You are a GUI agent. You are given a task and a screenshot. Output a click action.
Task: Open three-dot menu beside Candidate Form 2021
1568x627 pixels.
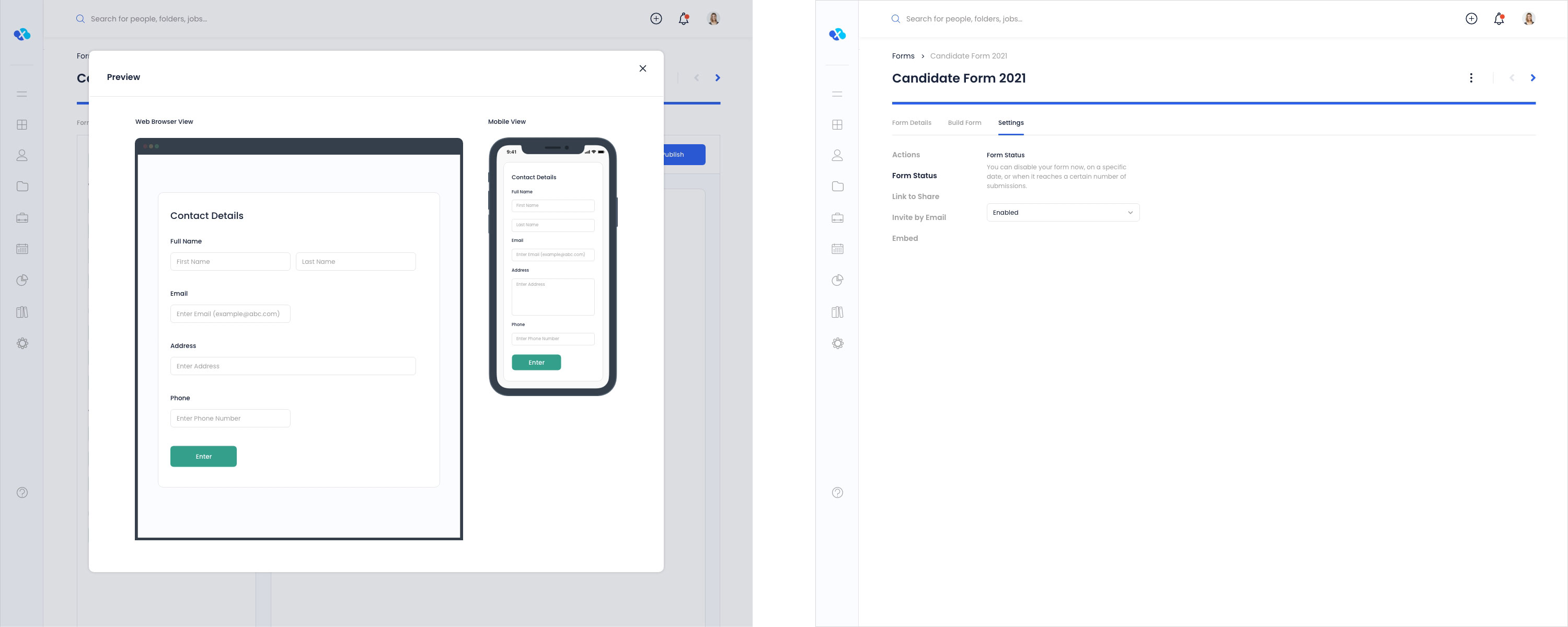[x=1471, y=78]
